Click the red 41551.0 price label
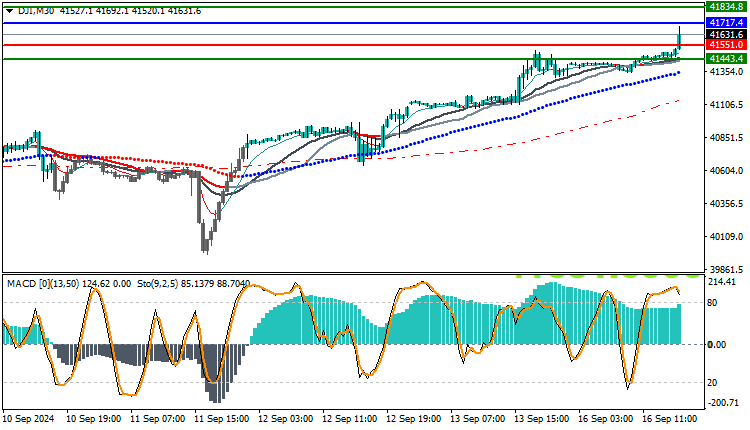The height and width of the screenshot is (430, 750). (x=726, y=45)
